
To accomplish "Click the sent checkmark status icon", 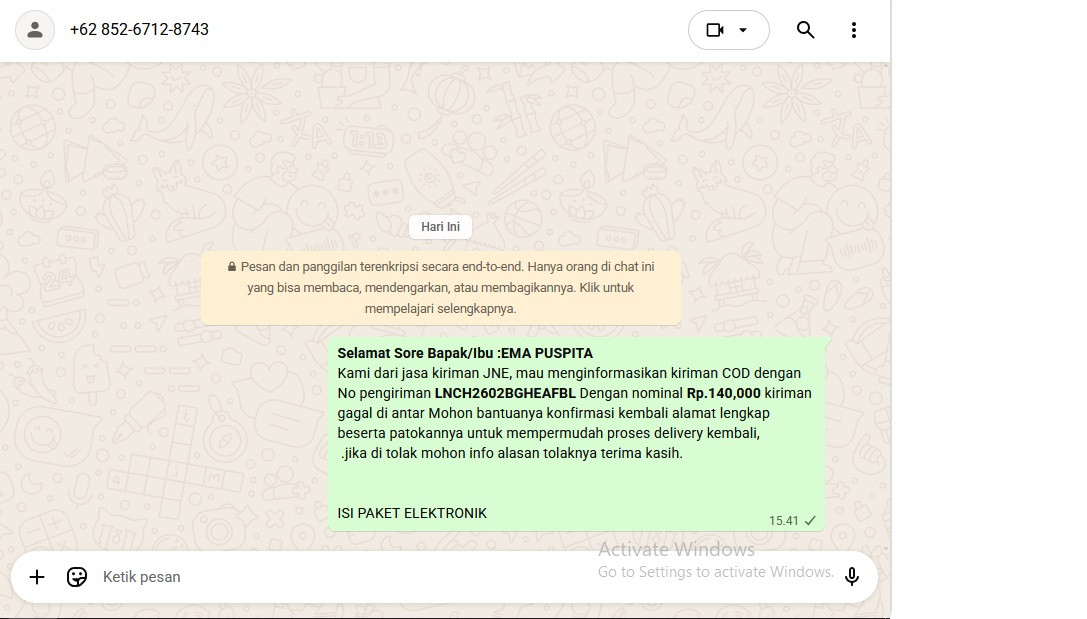I will (x=810, y=521).
